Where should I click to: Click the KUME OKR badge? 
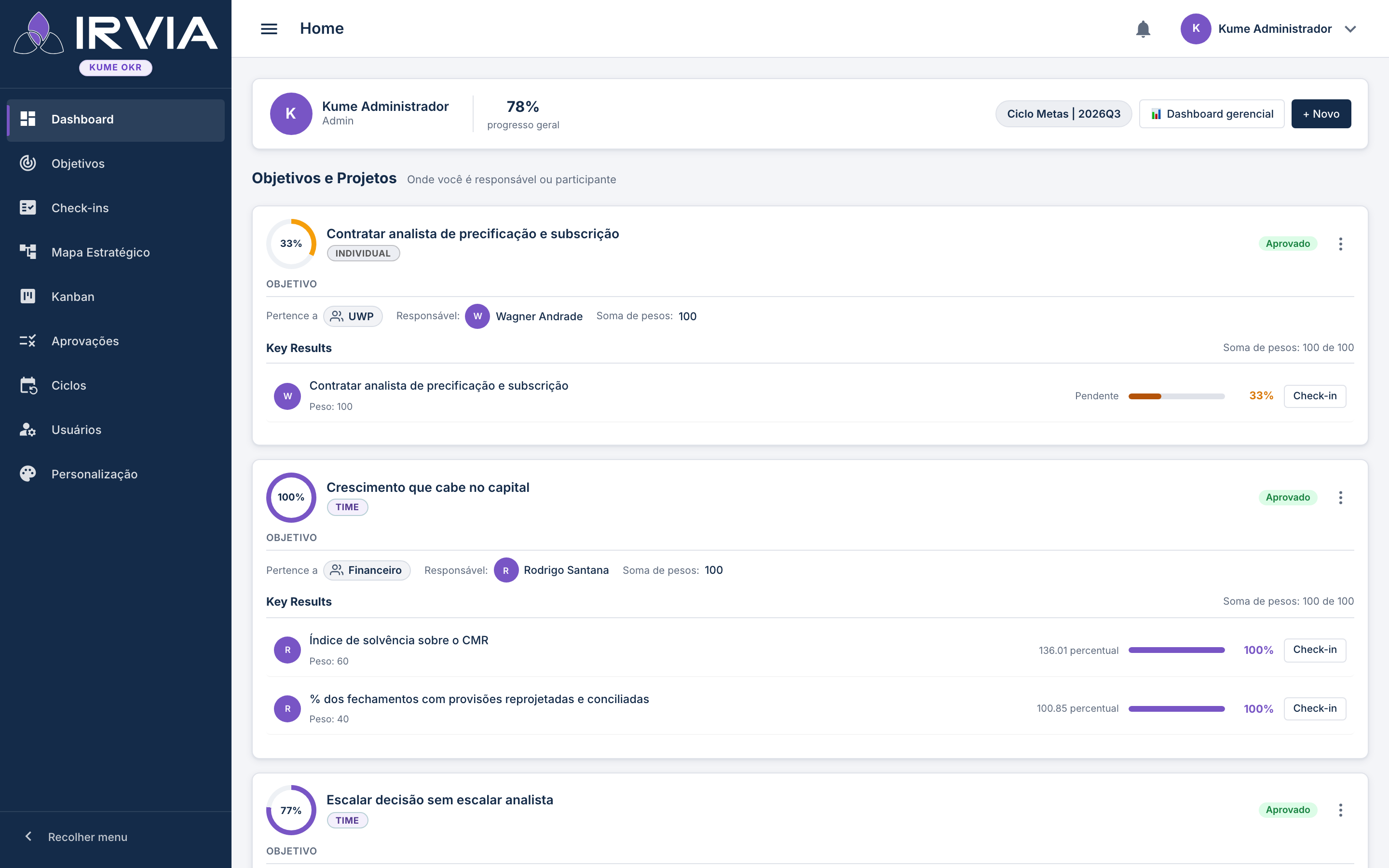115,67
